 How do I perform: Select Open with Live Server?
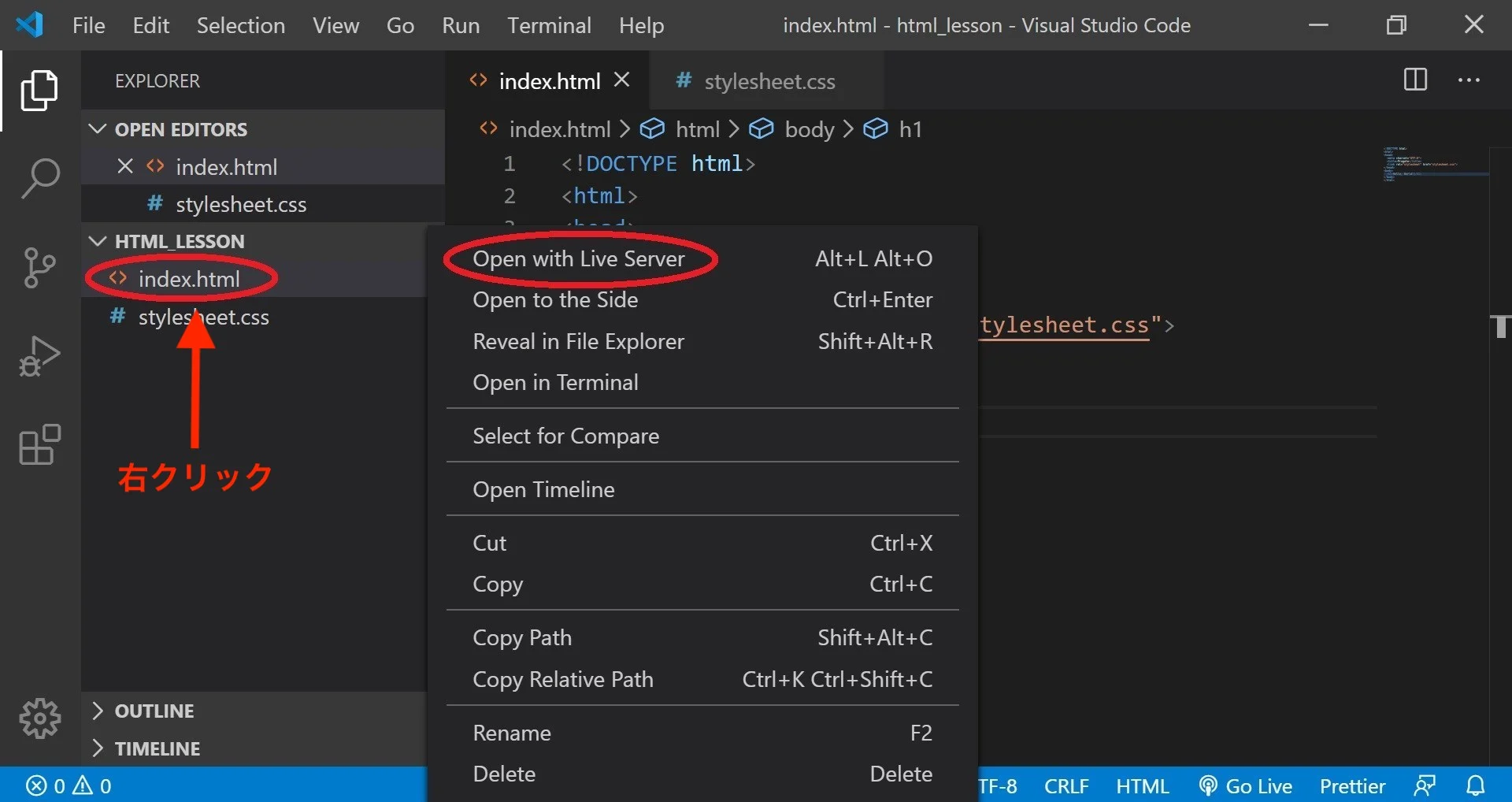[579, 258]
